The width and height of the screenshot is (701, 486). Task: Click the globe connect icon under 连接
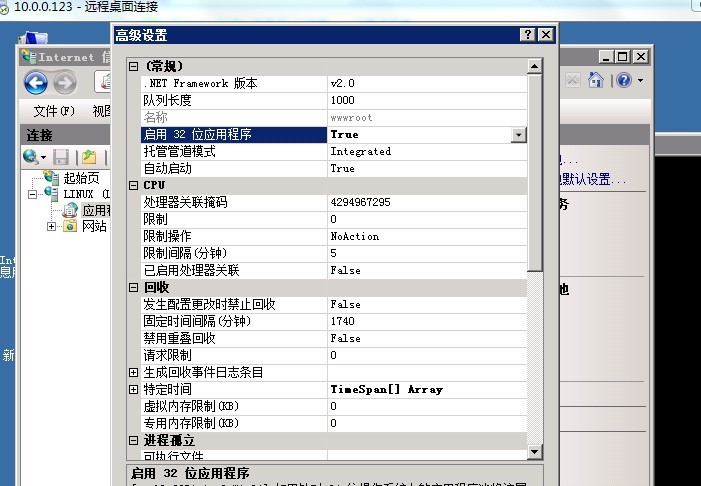[30, 156]
